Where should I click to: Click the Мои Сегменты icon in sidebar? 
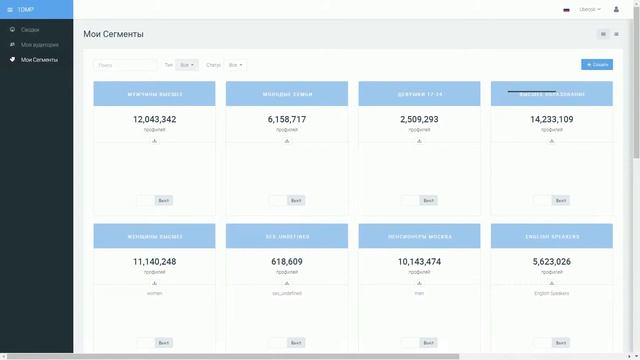tap(12, 60)
